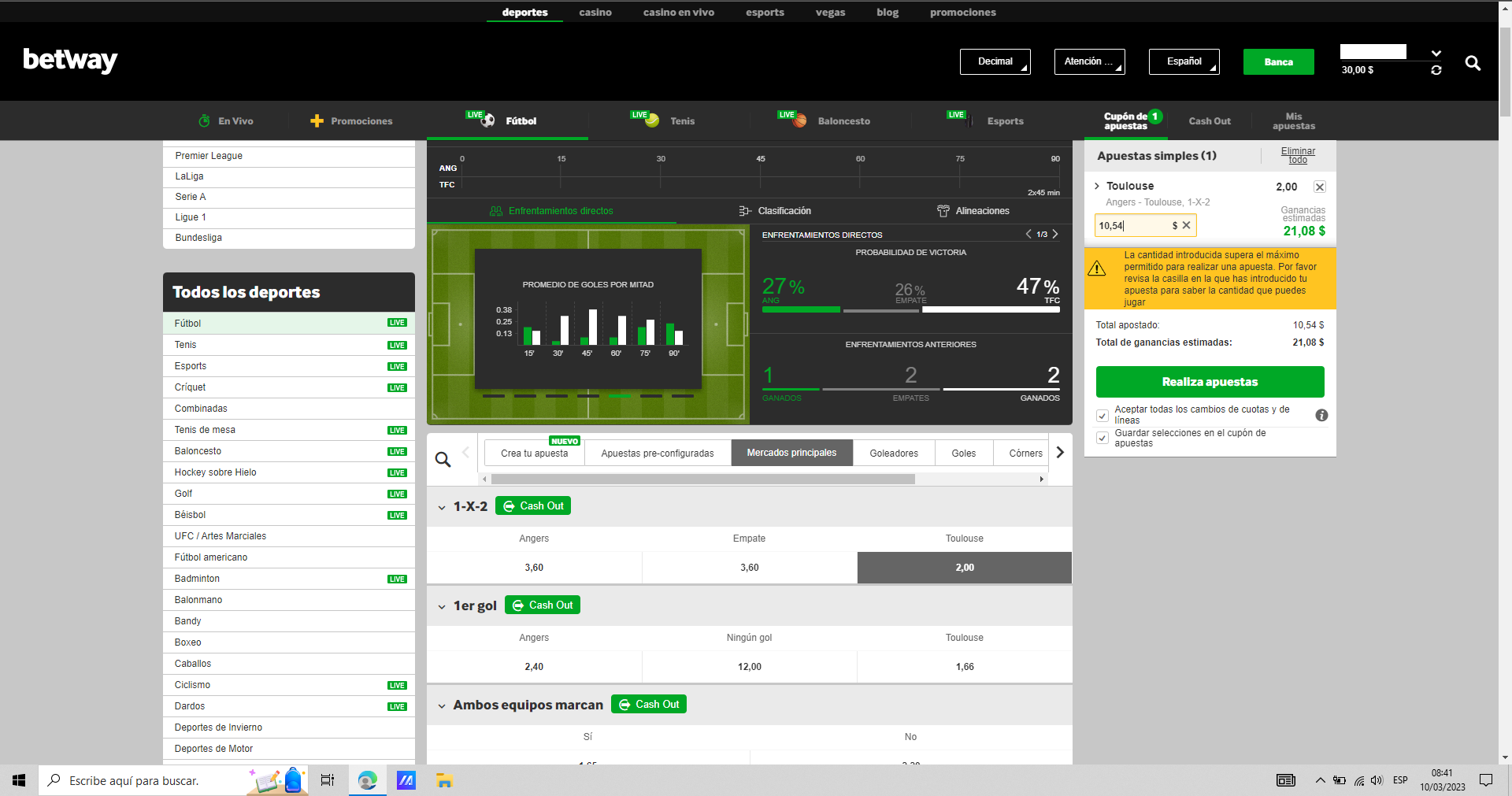Switch to the Goleadores tab
The height and width of the screenshot is (796, 1512).
893,454
